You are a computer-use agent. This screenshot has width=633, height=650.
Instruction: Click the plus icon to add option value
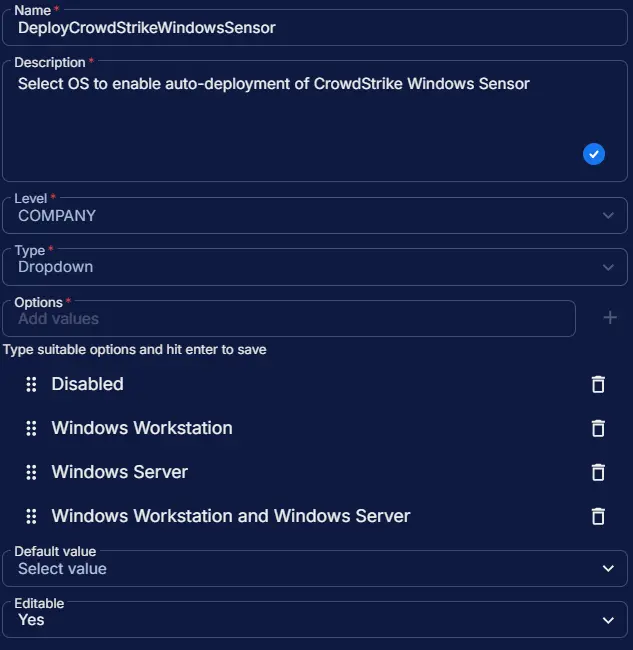pyautogui.click(x=610, y=318)
